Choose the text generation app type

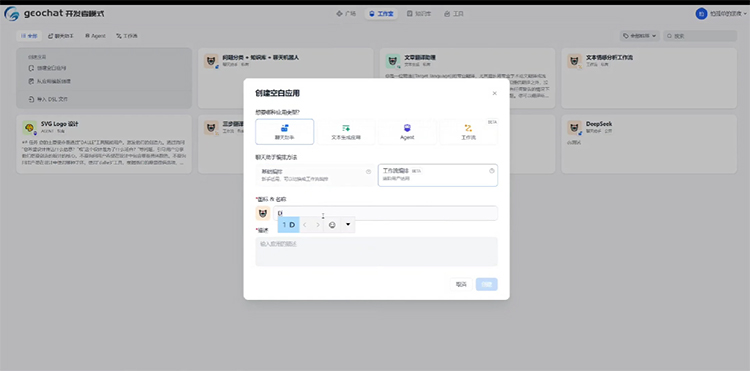coord(346,131)
